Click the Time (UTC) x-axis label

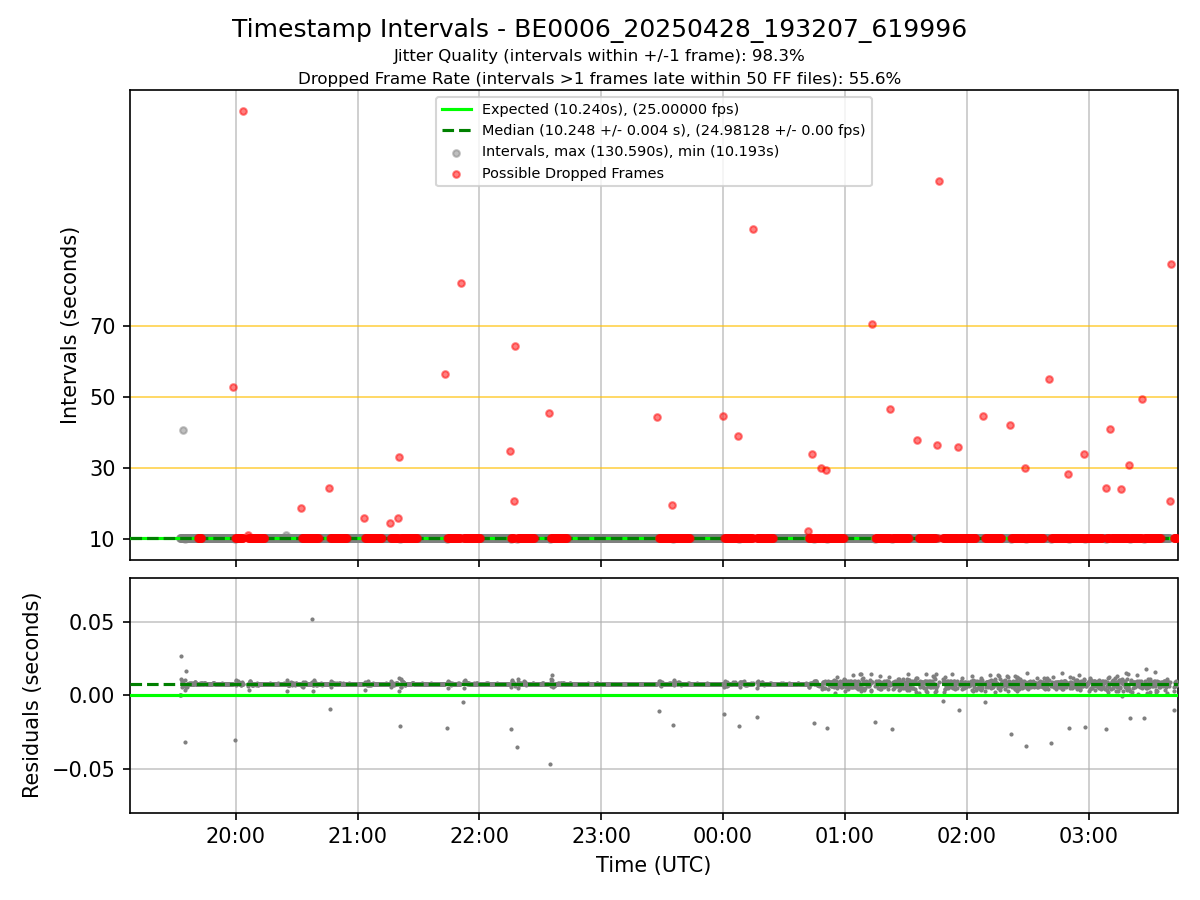[x=653, y=865]
